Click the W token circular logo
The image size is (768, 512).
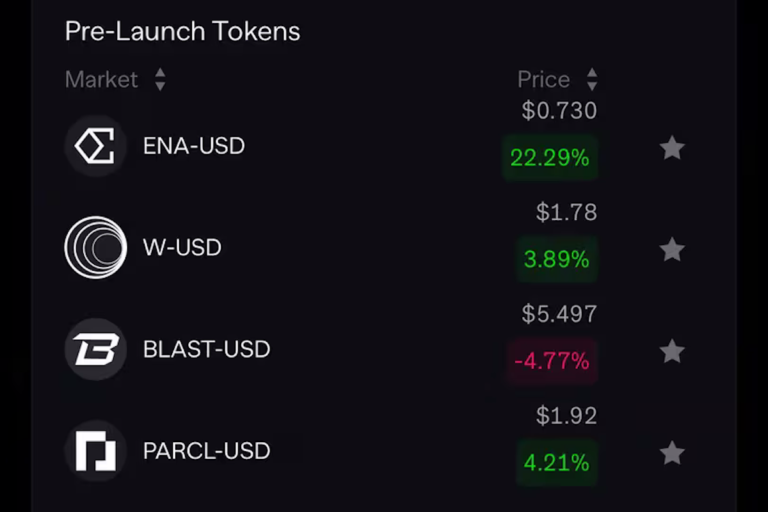96,247
